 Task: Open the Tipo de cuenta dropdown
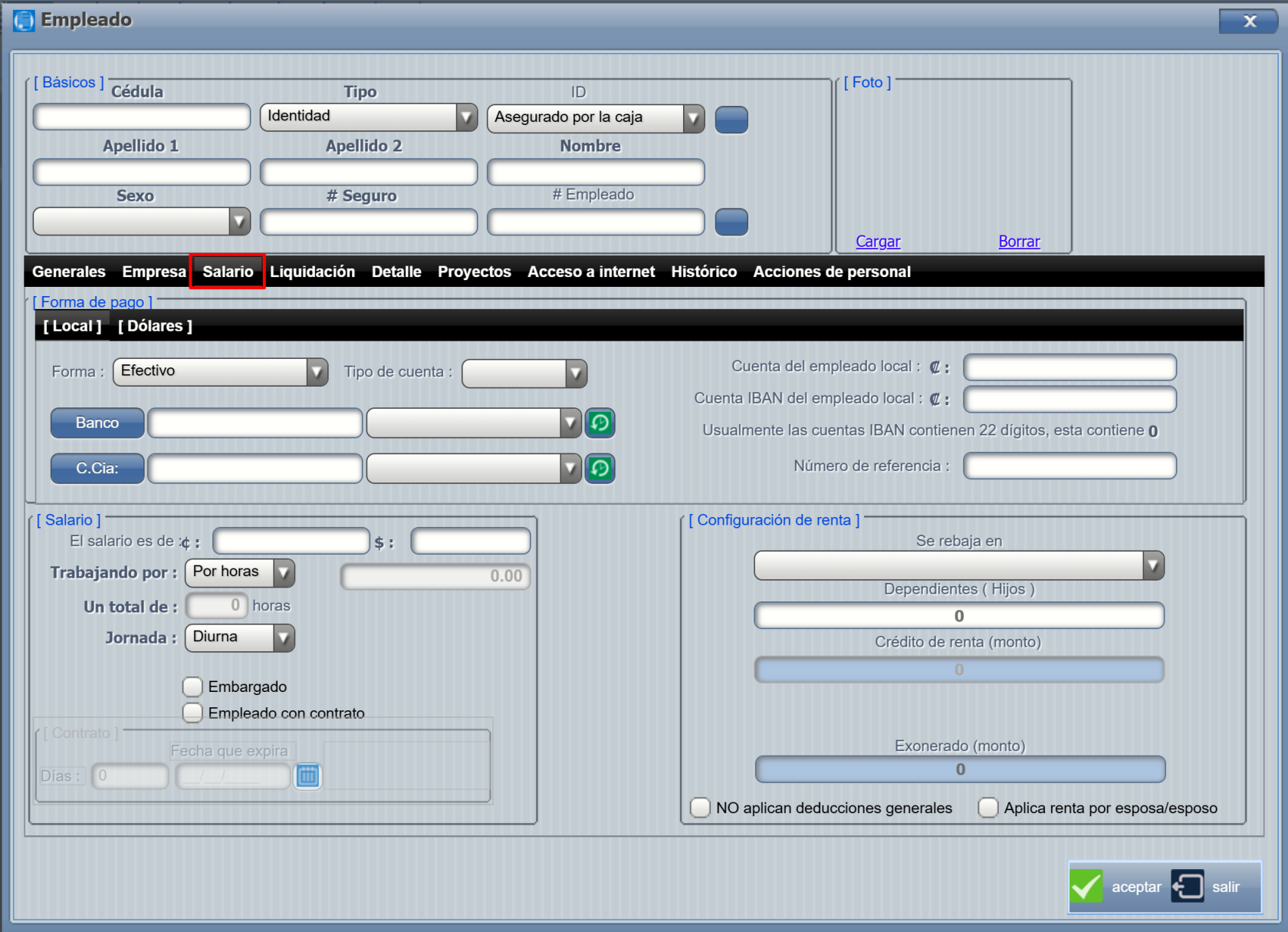click(524, 374)
